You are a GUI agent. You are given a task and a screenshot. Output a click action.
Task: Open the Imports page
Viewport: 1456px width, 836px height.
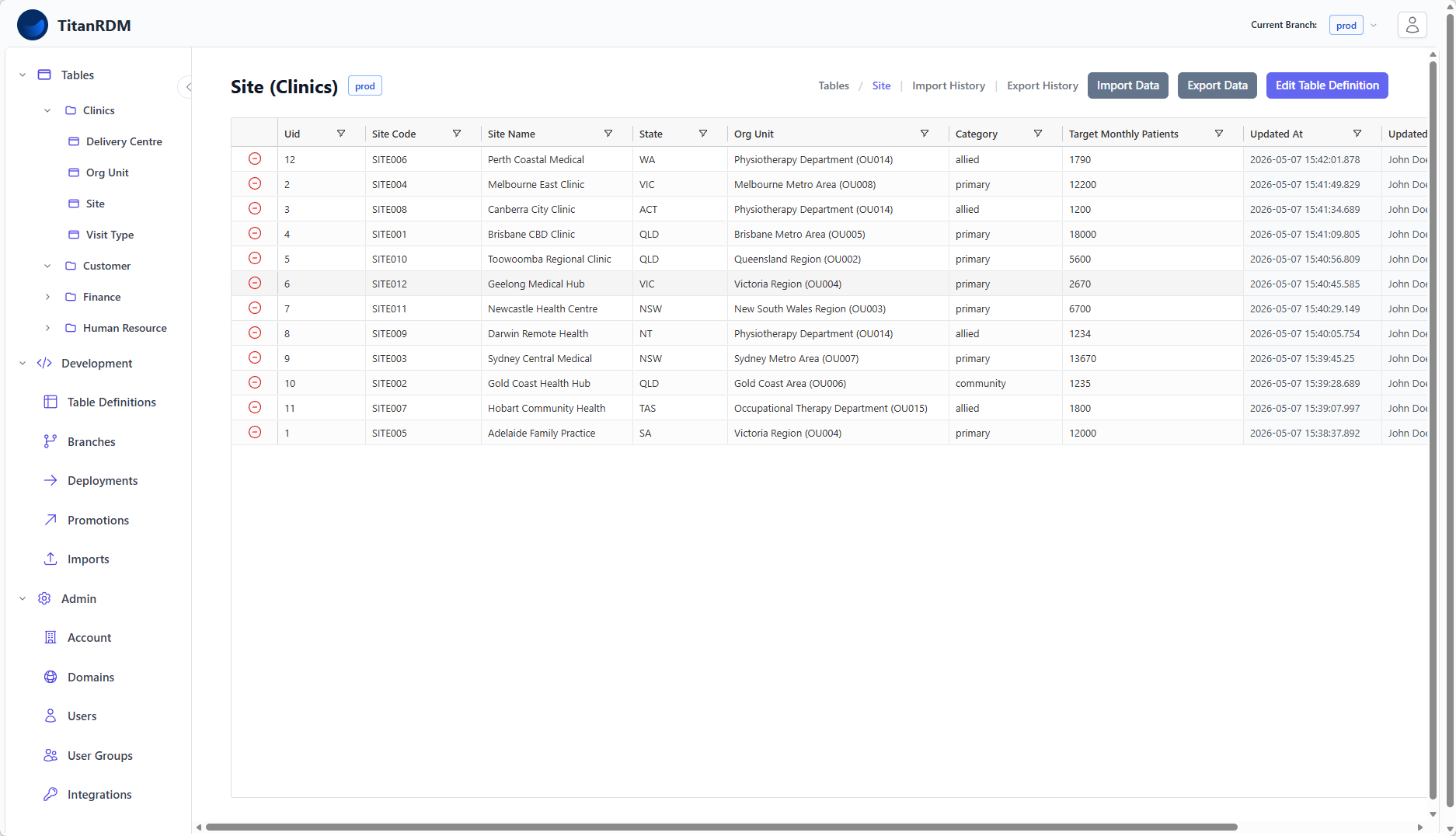[x=76, y=559]
